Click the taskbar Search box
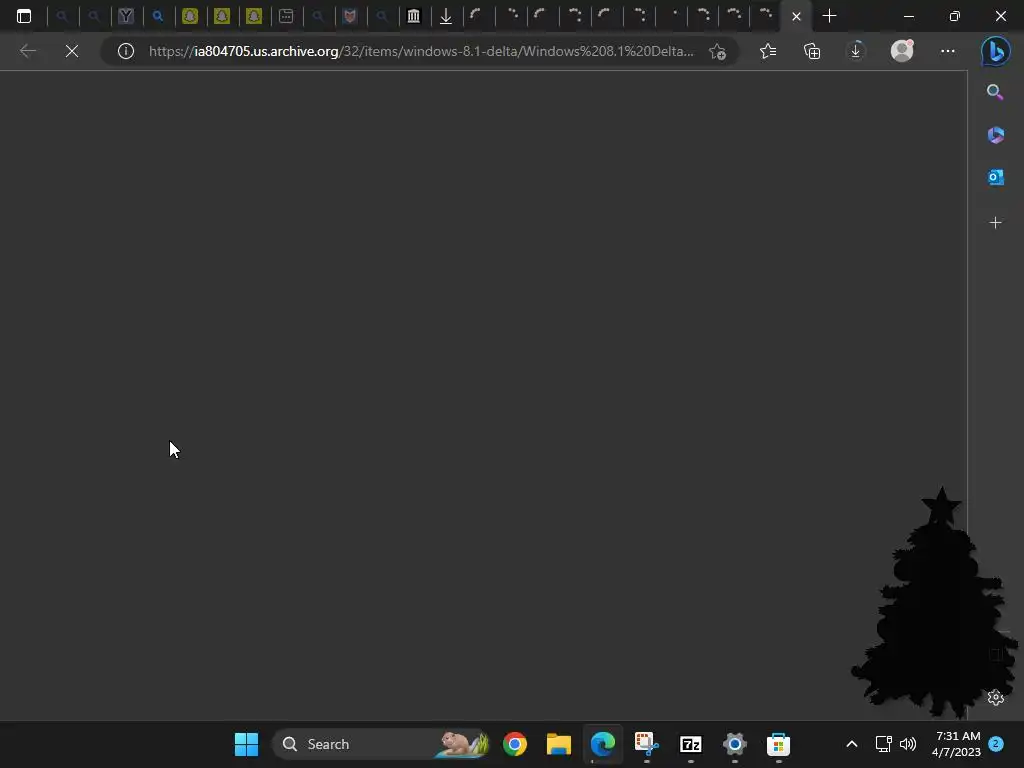The width and height of the screenshot is (1024, 768). coord(381,744)
